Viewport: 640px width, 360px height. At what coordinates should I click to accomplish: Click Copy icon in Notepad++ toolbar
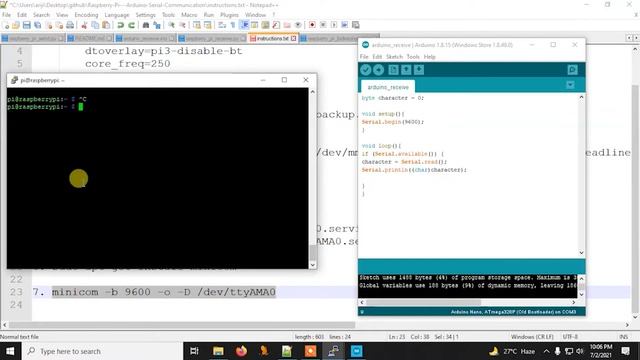(x=95, y=25)
